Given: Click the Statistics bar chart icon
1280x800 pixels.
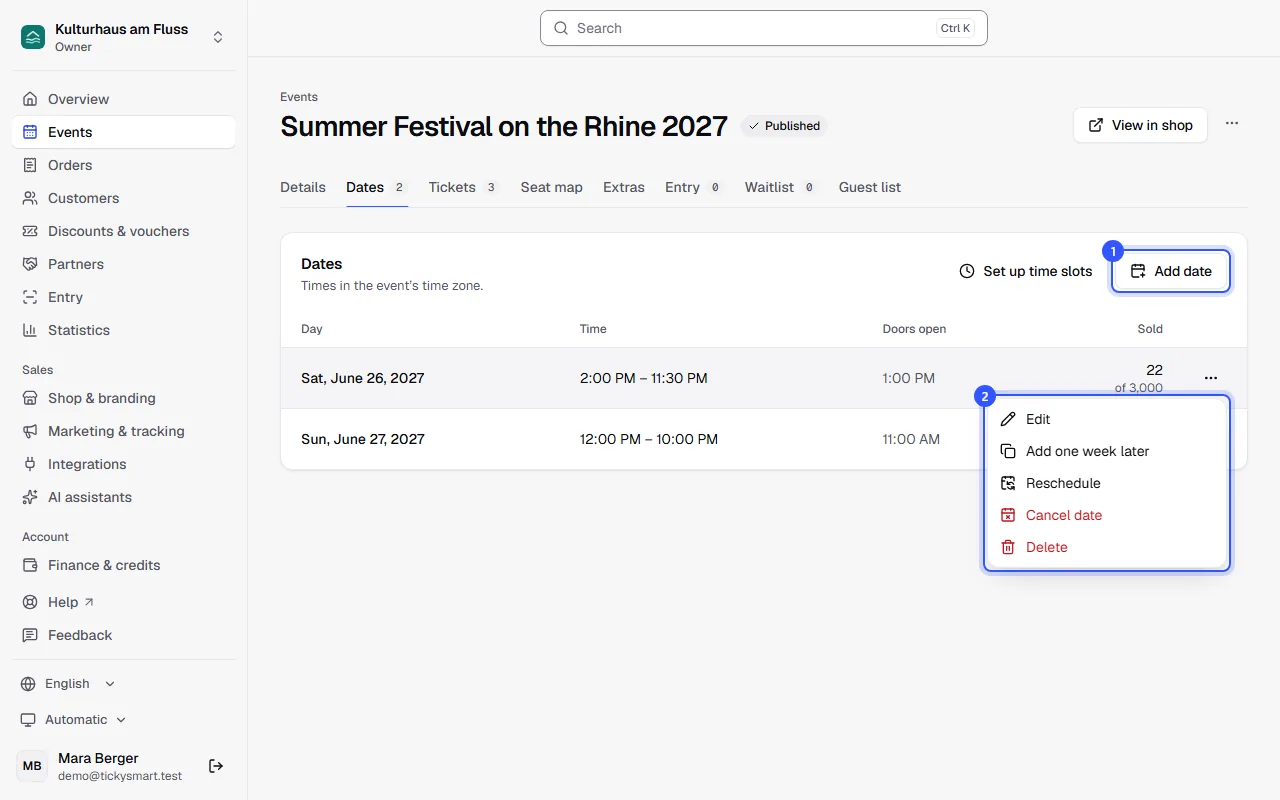Looking at the screenshot, I should point(30,330).
